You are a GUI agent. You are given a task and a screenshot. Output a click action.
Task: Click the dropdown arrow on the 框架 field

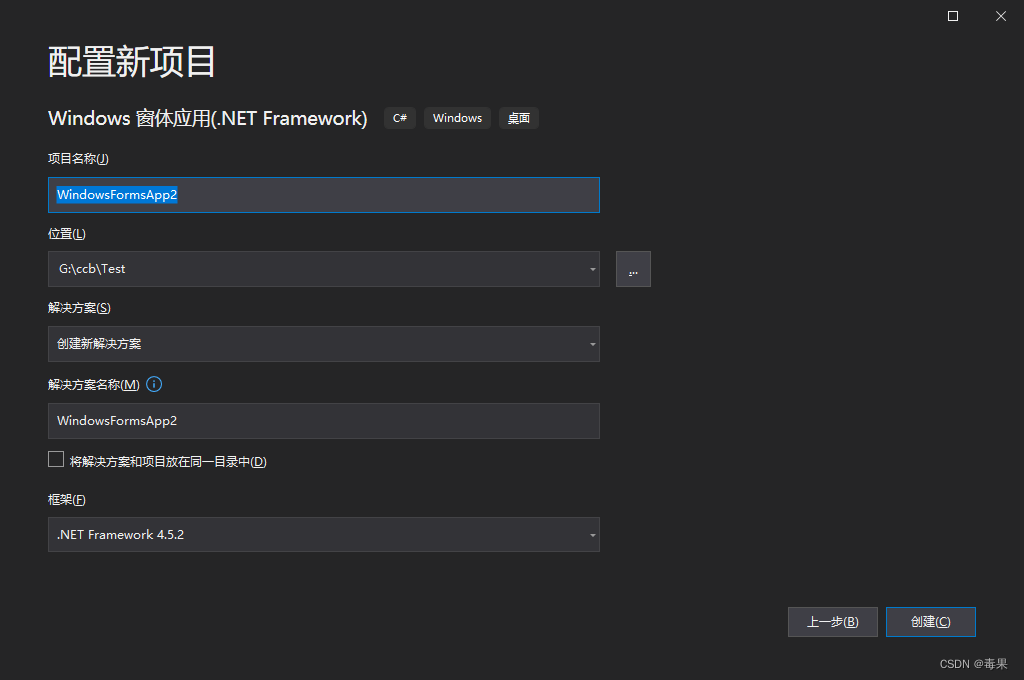[591, 535]
